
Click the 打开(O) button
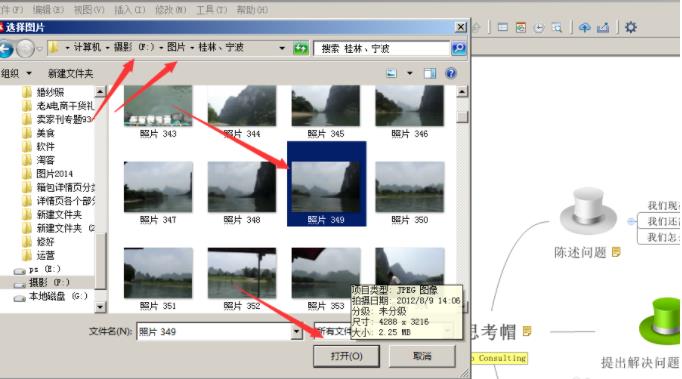[346, 356]
